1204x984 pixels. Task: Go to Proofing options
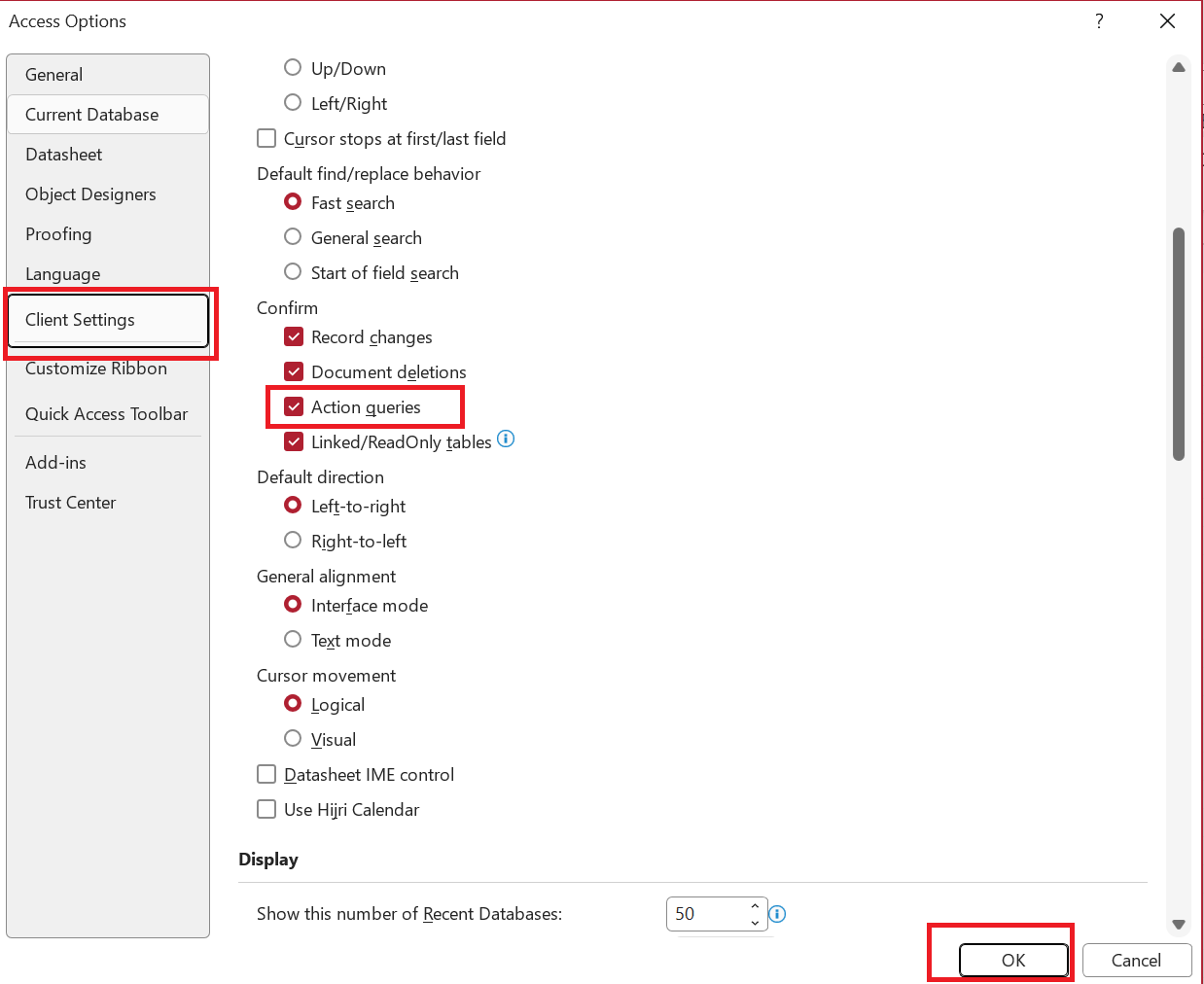click(x=108, y=234)
